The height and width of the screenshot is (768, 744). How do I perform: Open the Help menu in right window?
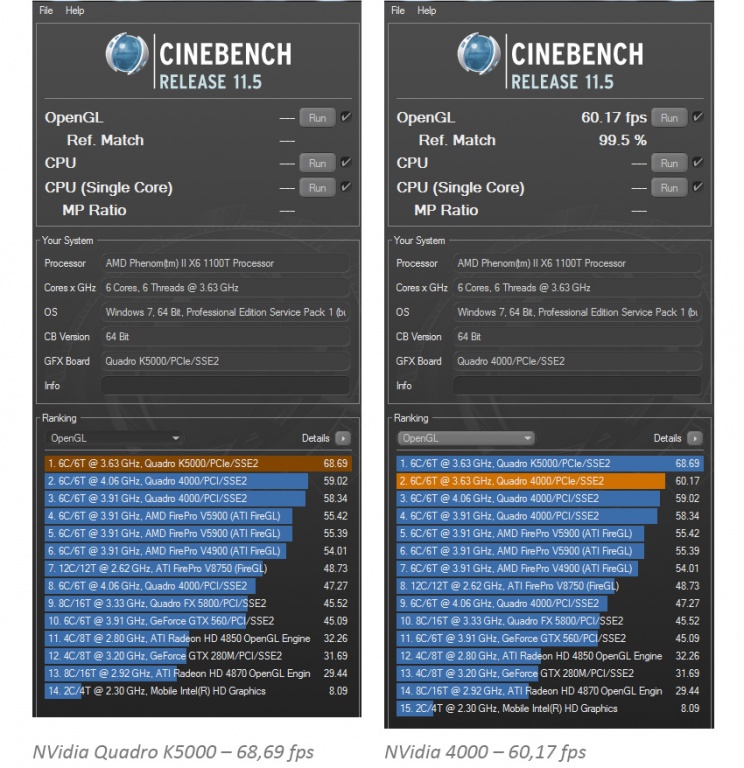pos(426,10)
